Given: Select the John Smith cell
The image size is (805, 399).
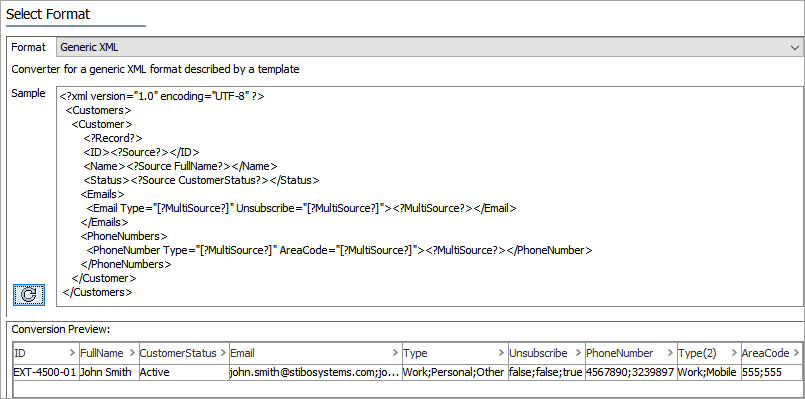Looking at the screenshot, I should point(108,372).
